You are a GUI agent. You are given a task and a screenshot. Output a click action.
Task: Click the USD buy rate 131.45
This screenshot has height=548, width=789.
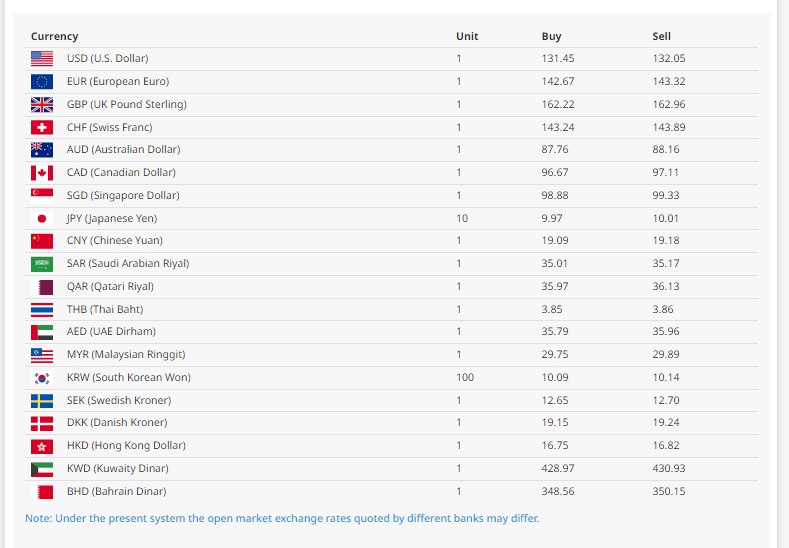click(x=558, y=58)
